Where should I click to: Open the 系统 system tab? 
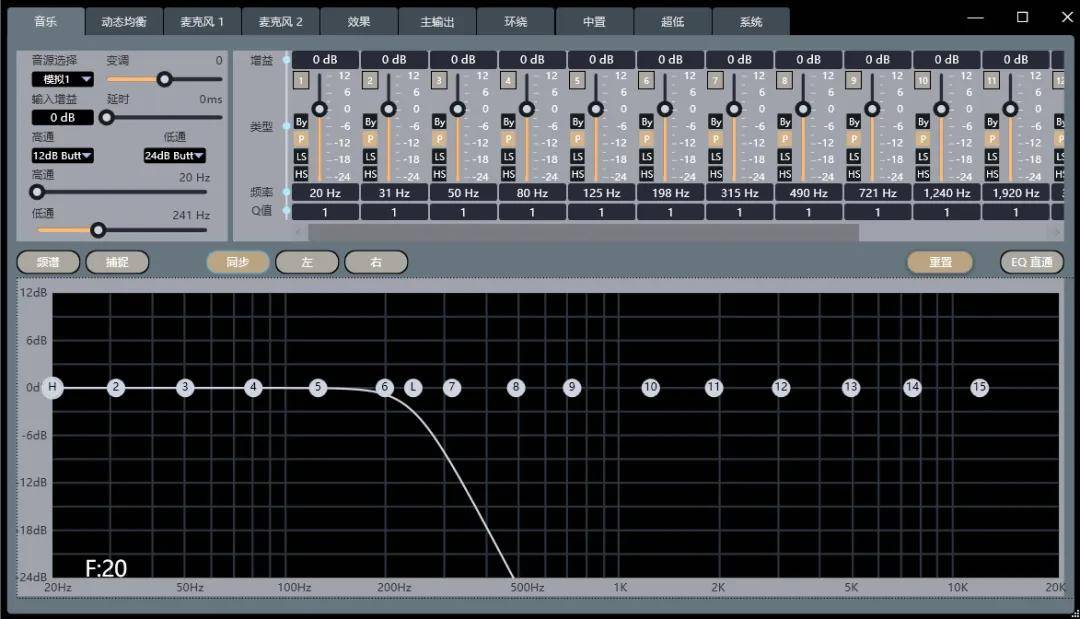click(x=751, y=22)
